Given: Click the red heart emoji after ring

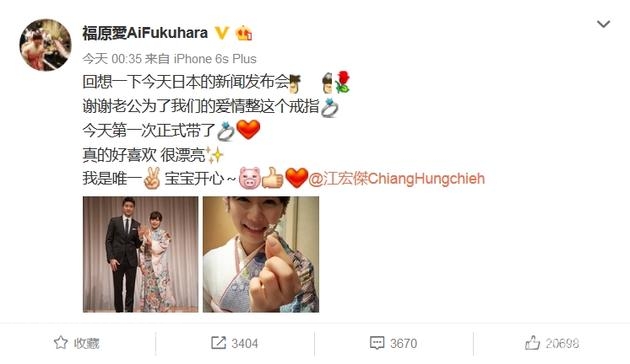Looking at the screenshot, I should [248, 130].
